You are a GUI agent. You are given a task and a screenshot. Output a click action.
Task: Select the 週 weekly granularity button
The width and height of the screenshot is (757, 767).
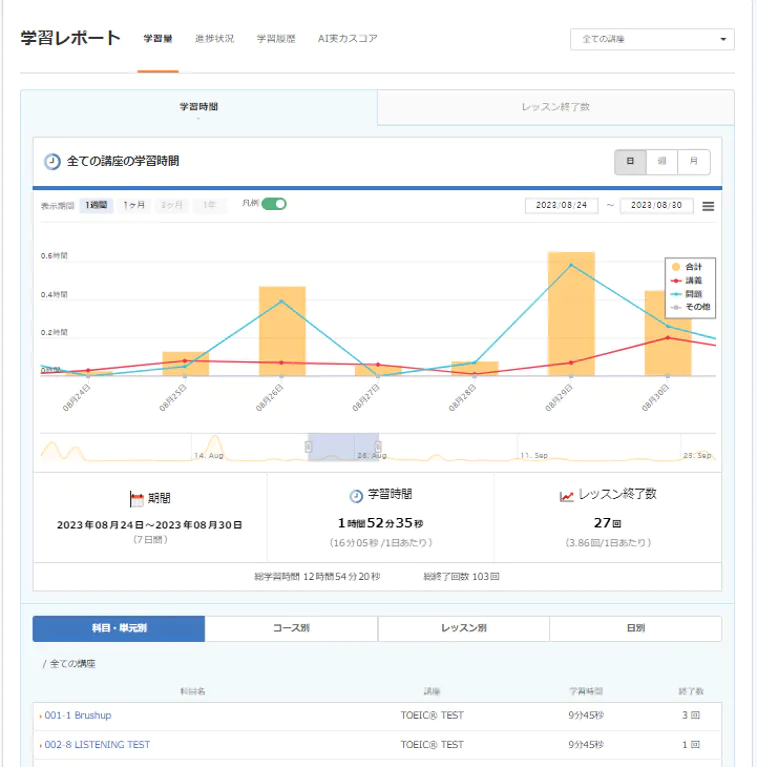pyautogui.click(x=662, y=162)
